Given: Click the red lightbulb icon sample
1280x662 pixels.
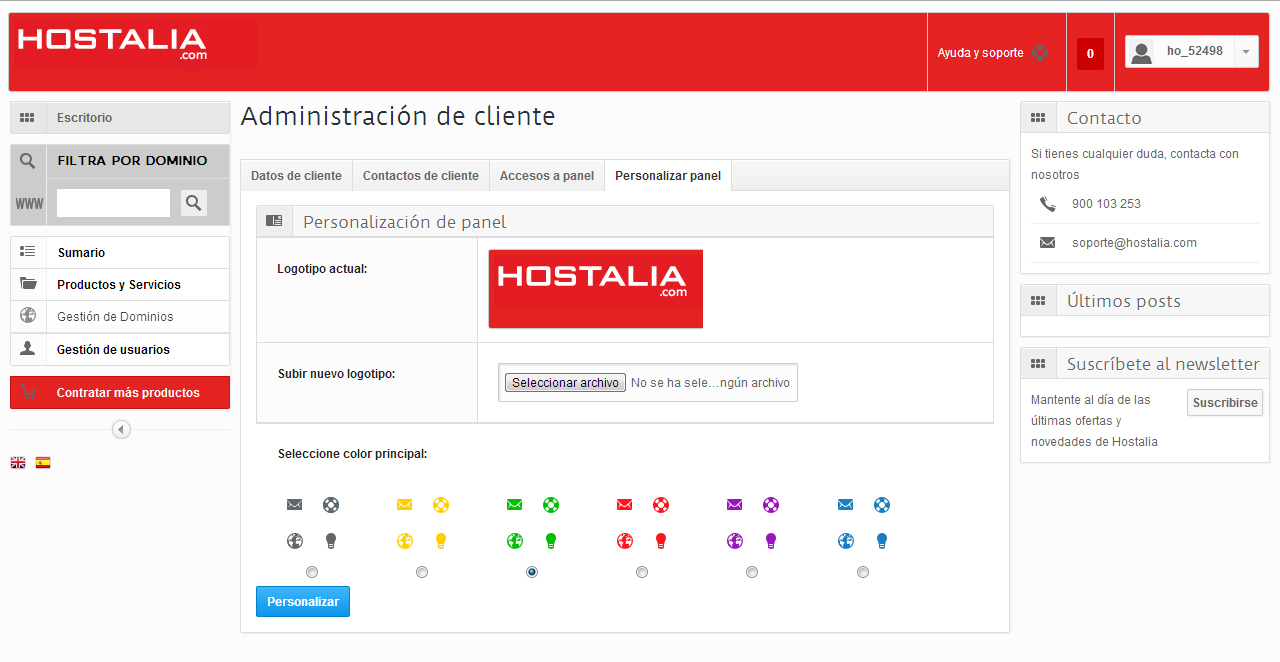Looking at the screenshot, I should (x=661, y=541).
